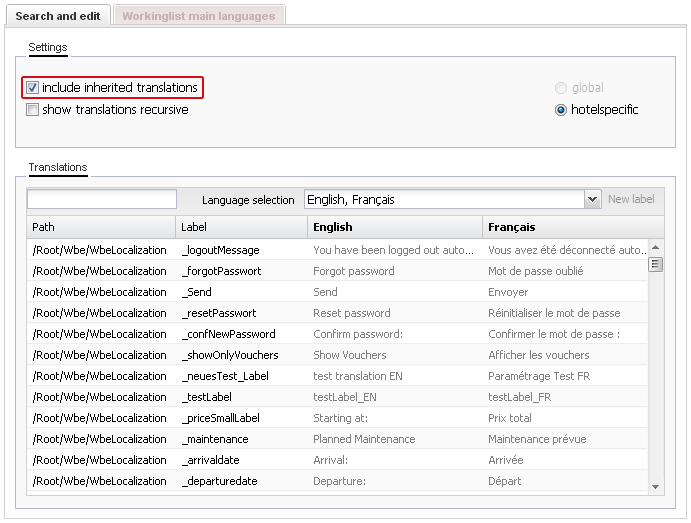This screenshot has width=691, height=523.
Task: Sort by the Label column header
Action: (241, 228)
